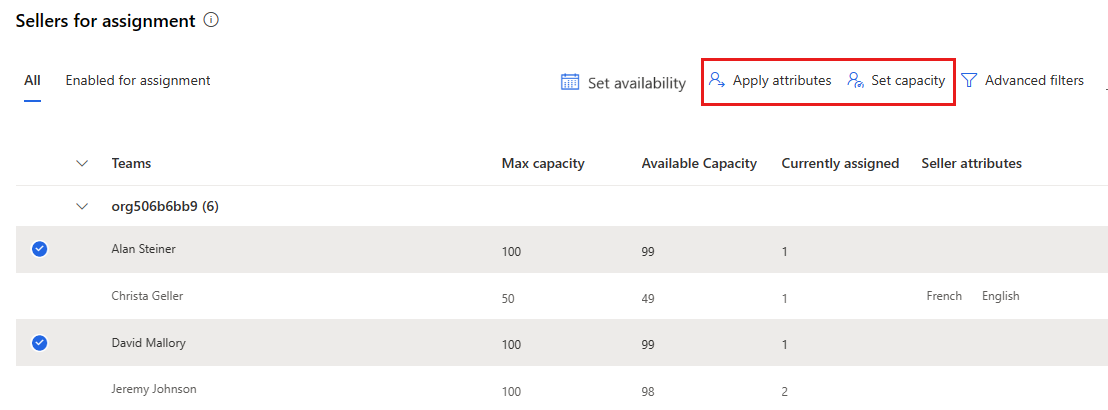1108x410 pixels.
Task: Click the Set capacity person icon
Action: (x=855, y=81)
